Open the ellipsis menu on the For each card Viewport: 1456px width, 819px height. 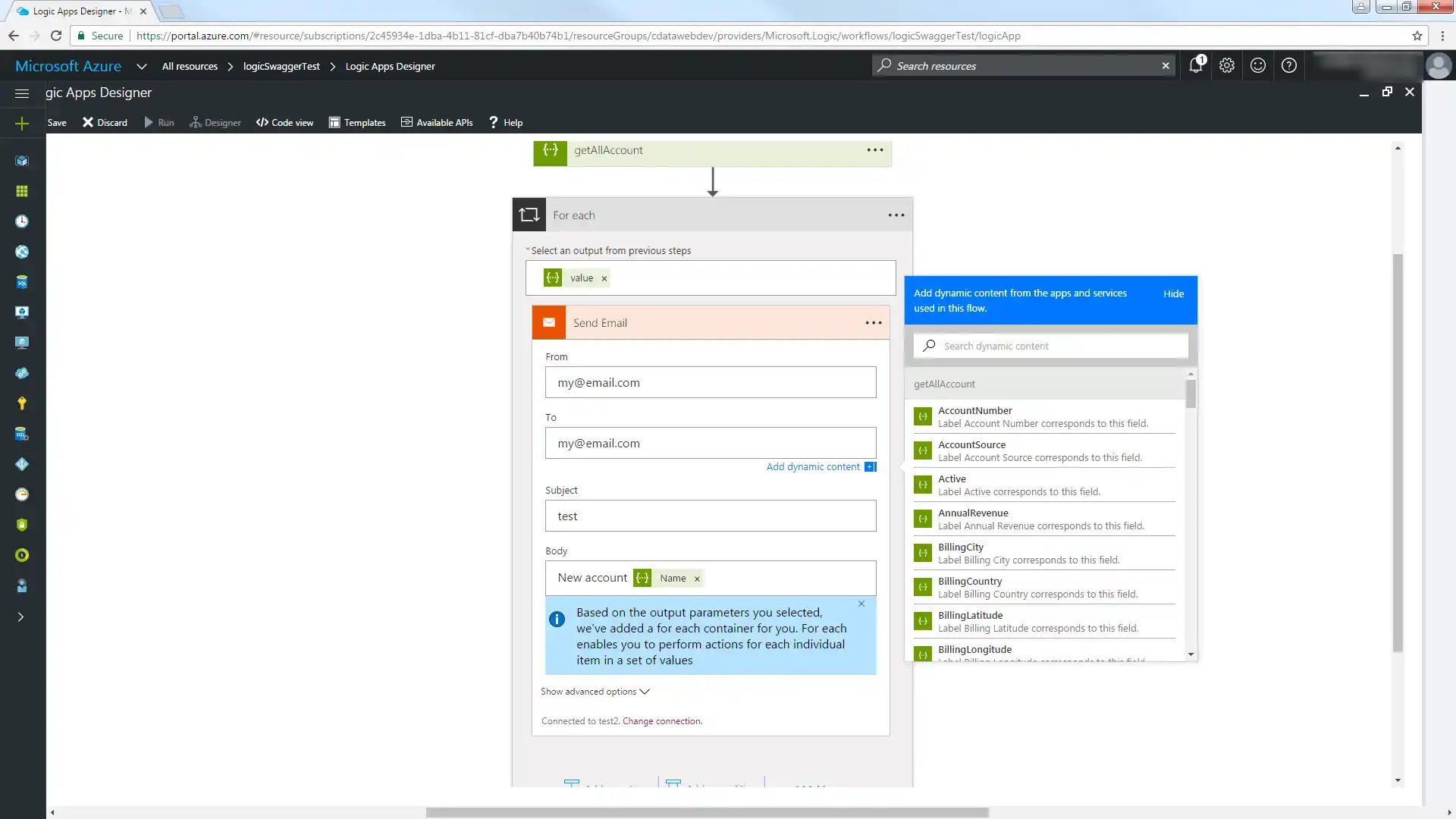click(x=896, y=215)
